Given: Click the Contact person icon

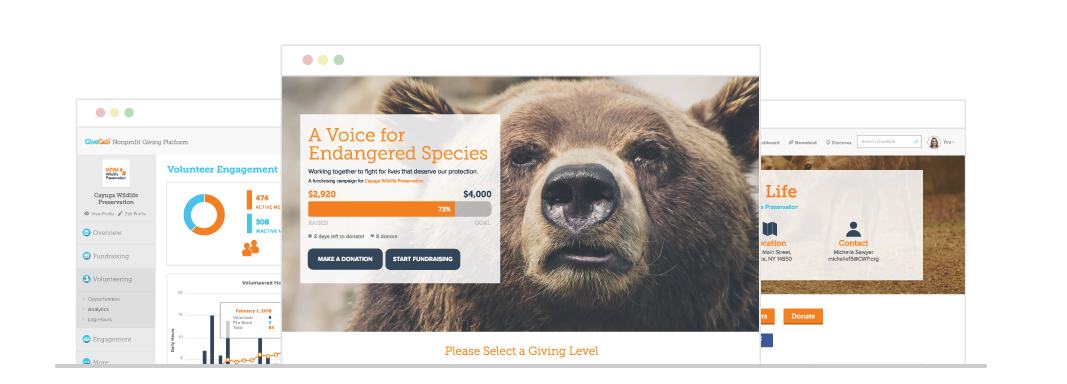Looking at the screenshot, I should (853, 229).
